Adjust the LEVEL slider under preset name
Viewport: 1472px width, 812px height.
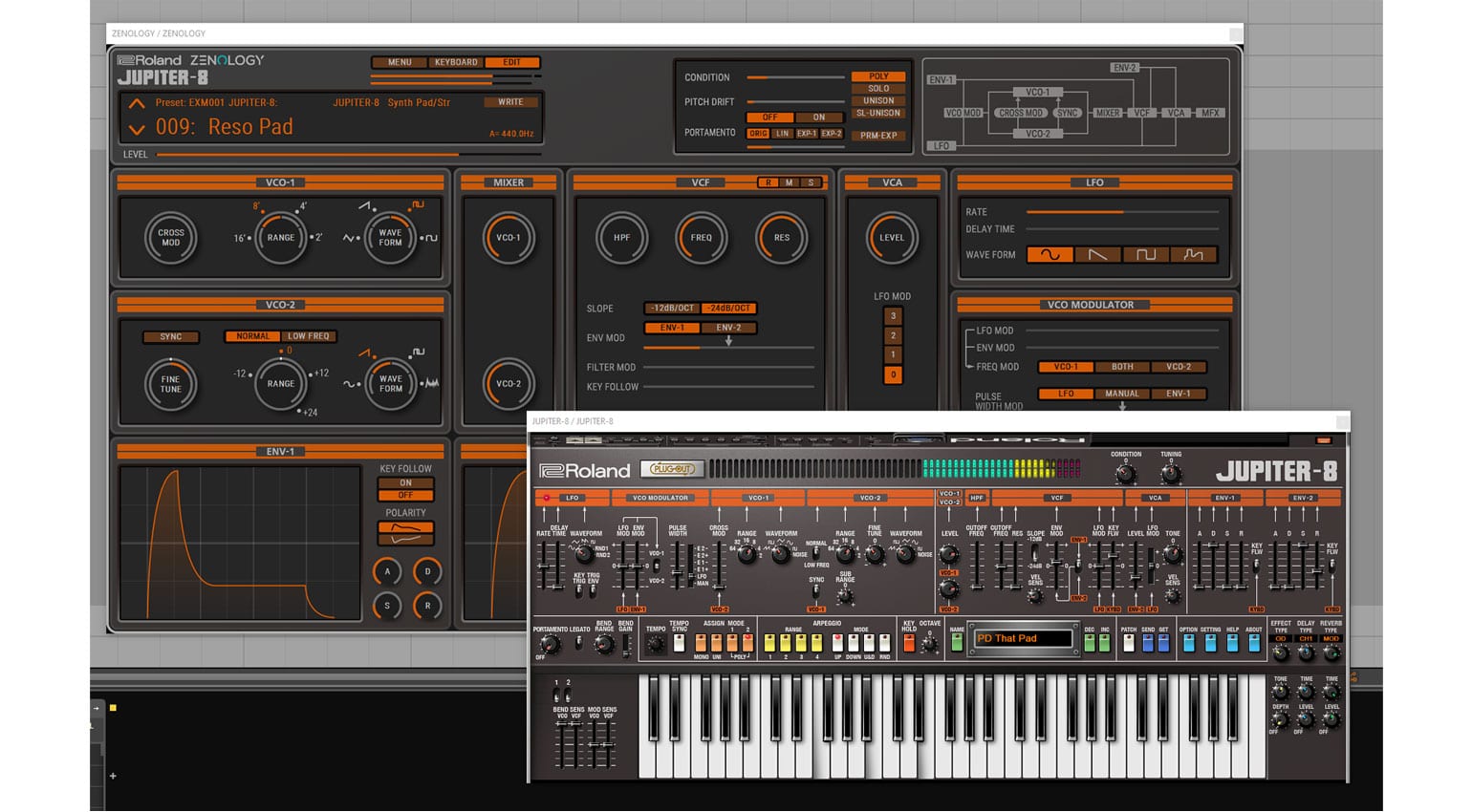pyautogui.click(x=349, y=154)
